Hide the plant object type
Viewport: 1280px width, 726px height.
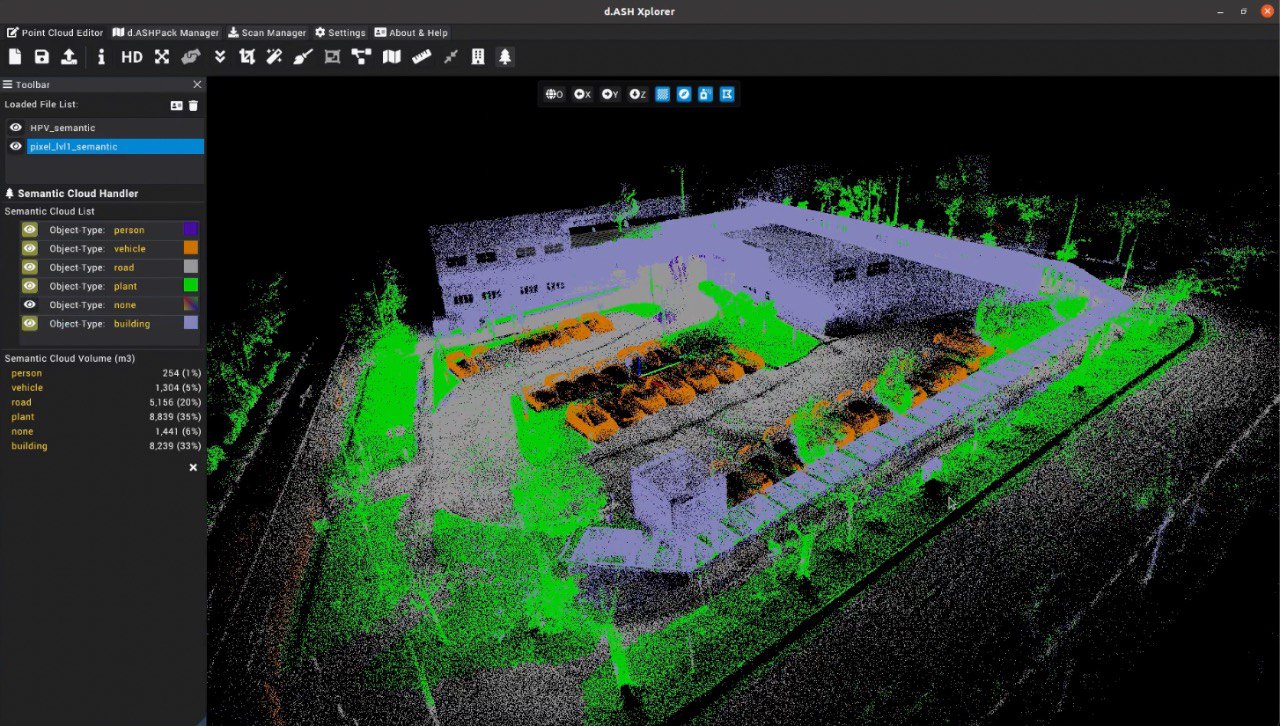[30, 286]
